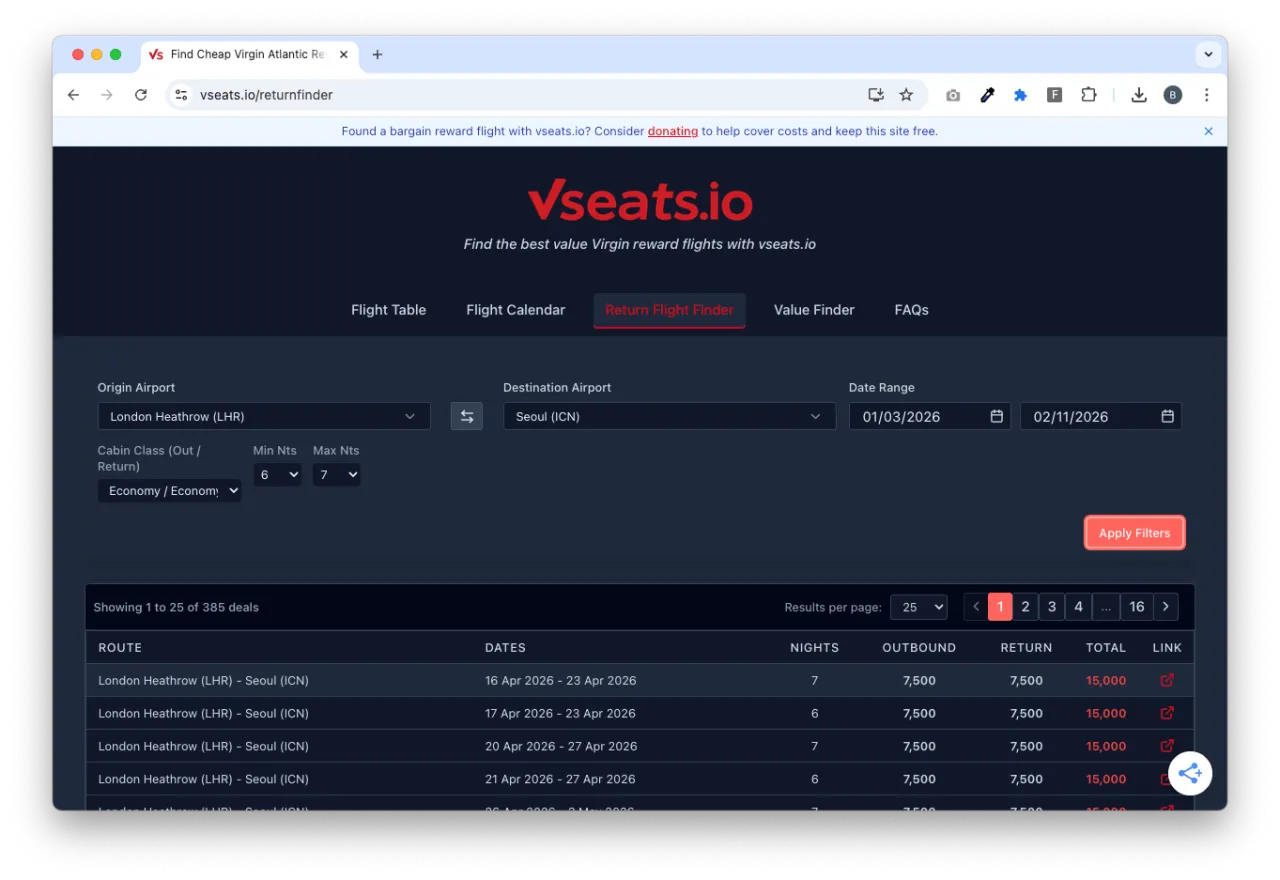This screenshot has height=880, width=1280.
Task: Open the FAQs tab
Action: 911,310
